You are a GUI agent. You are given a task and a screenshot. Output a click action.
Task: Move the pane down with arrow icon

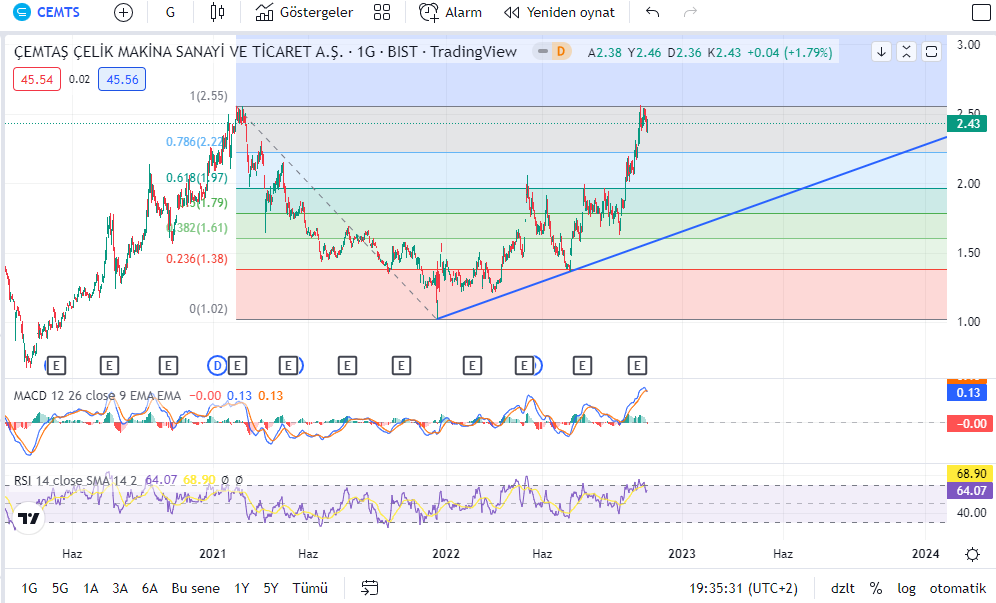[x=881, y=52]
